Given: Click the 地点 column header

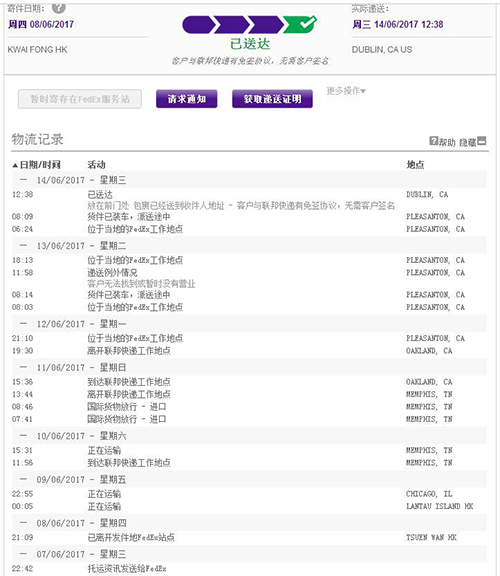Looking at the screenshot, I should click(x=415, y=165).
